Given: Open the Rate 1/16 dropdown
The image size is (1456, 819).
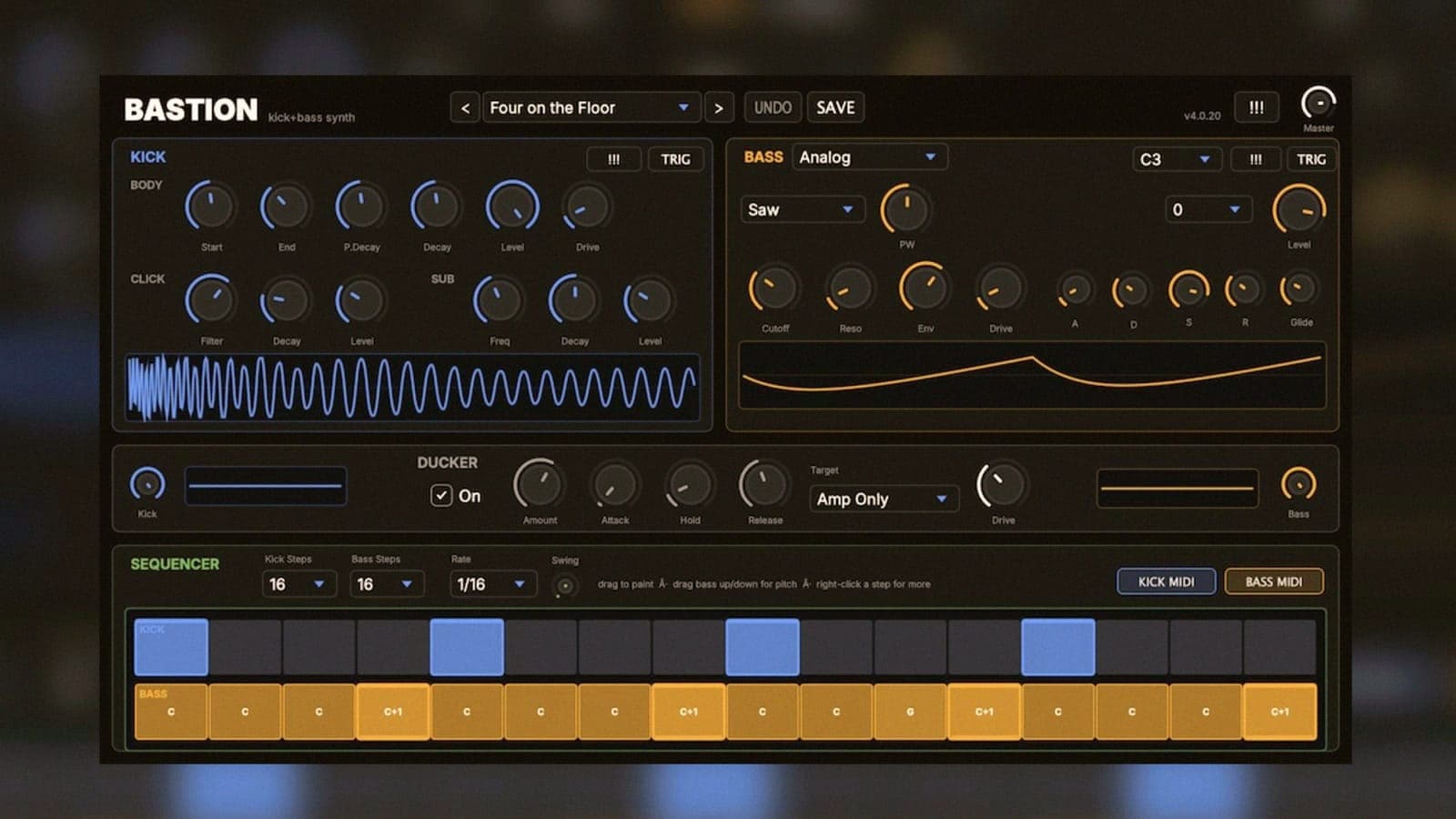Looking at the screenshot, I should (x=492, y=584).
